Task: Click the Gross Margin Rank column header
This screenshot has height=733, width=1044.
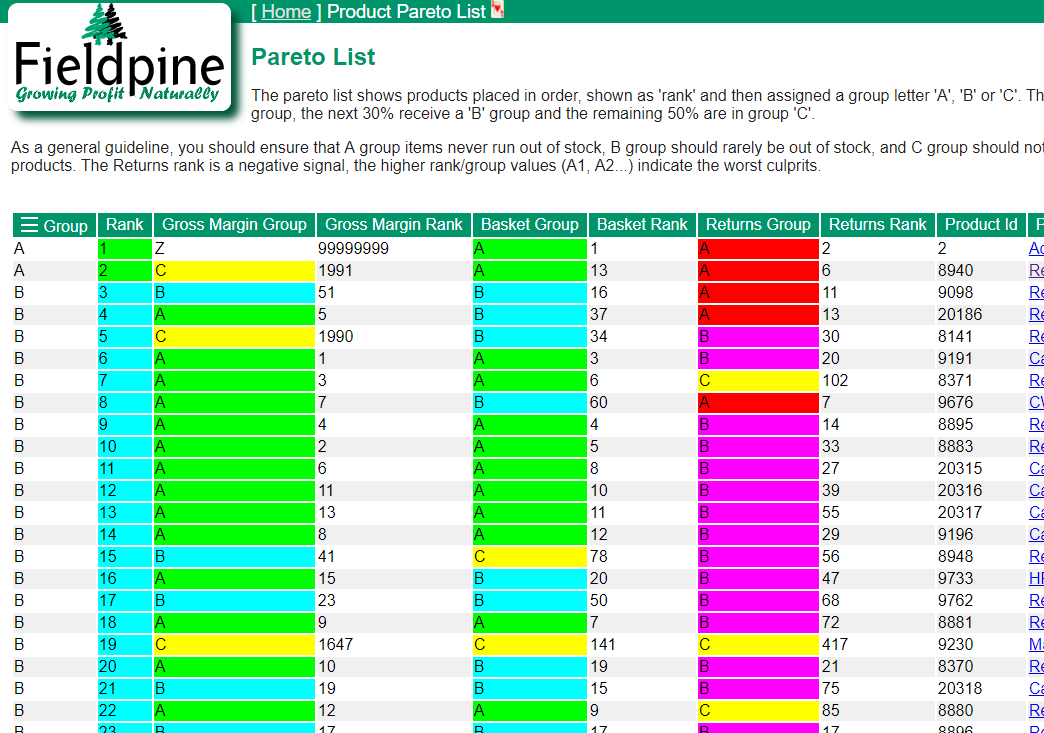Action: click(x=393, y=225)
